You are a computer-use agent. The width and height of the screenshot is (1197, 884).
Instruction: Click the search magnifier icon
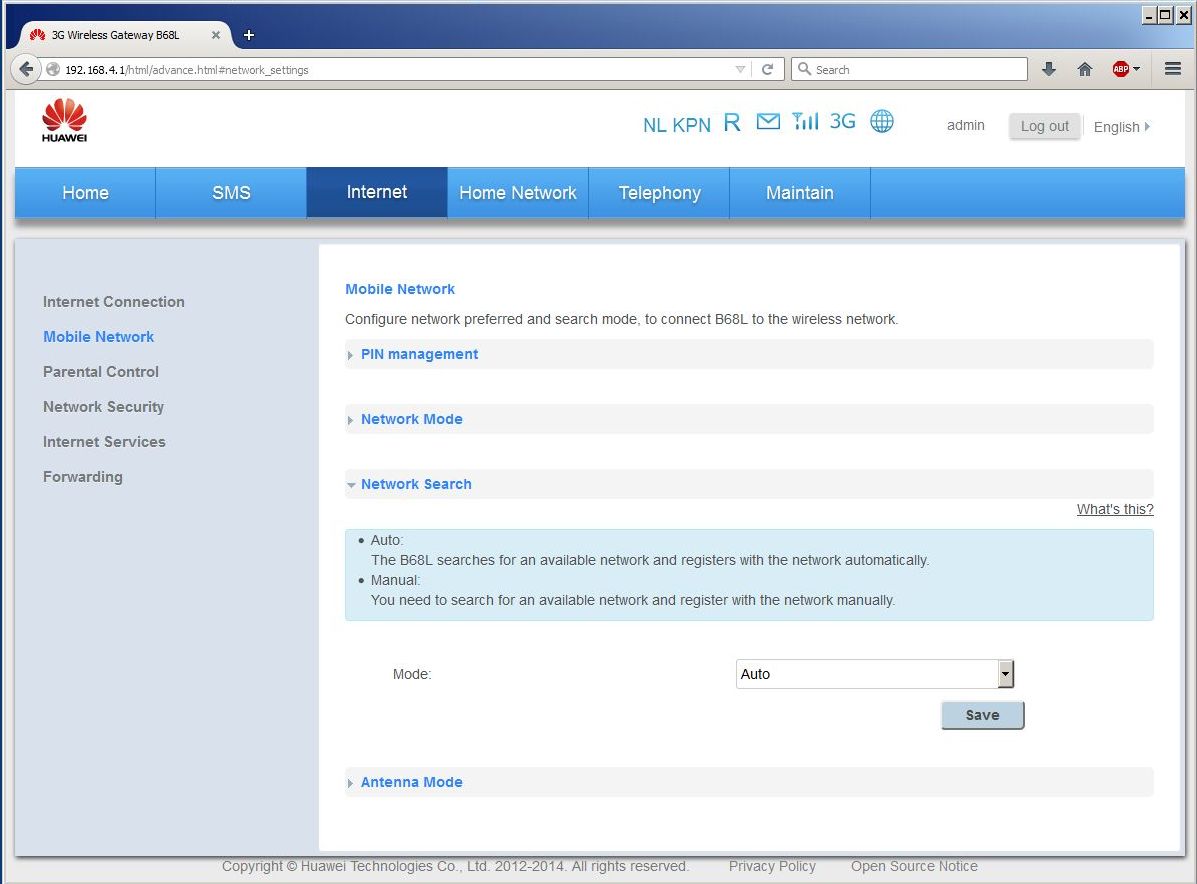click(x=804, y=69)
